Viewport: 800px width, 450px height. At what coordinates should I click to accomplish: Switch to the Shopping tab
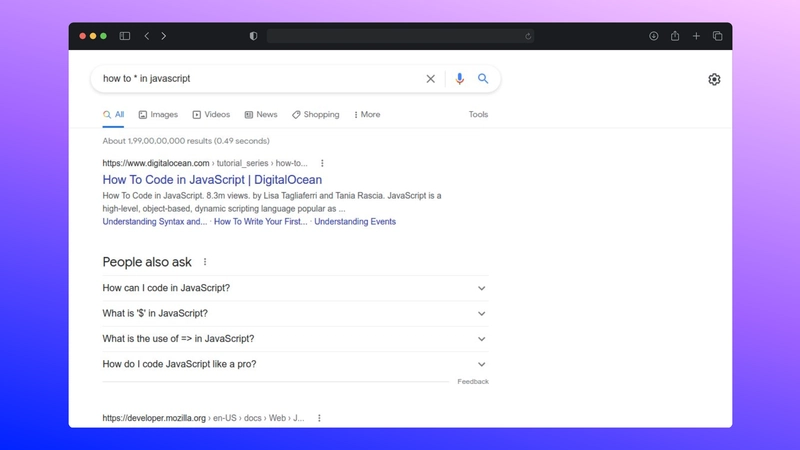315,115
